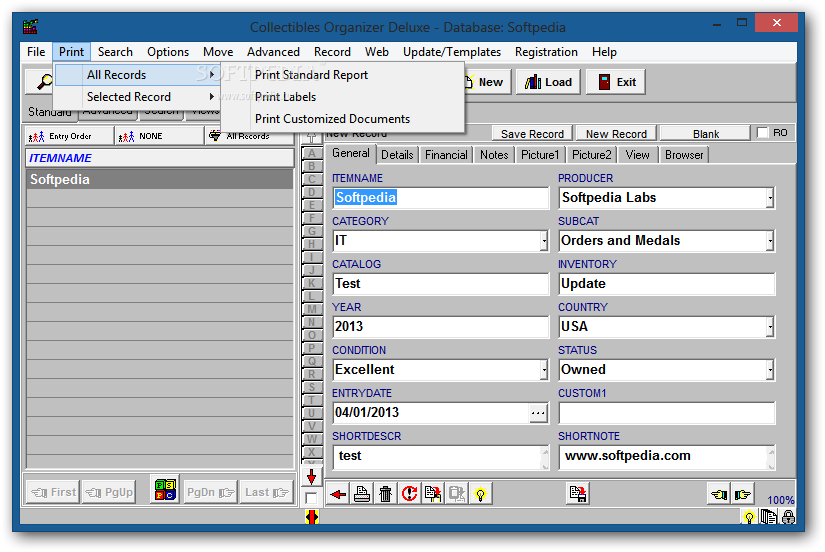Open the COUNTRY dropdown arrow
This screenshot has height=552, width=825.
(x=770, y=327)
